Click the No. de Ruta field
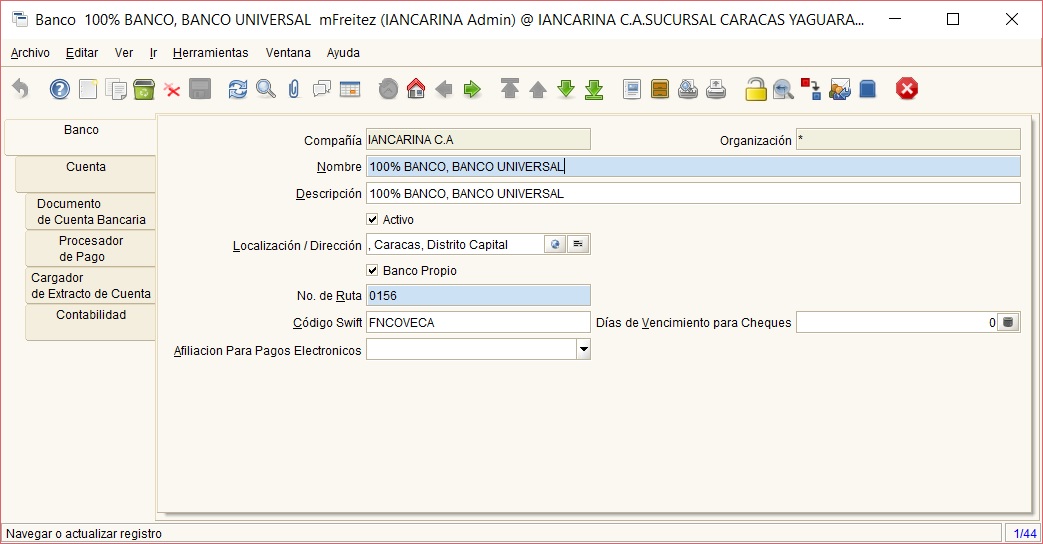 (x=478, y=295)
